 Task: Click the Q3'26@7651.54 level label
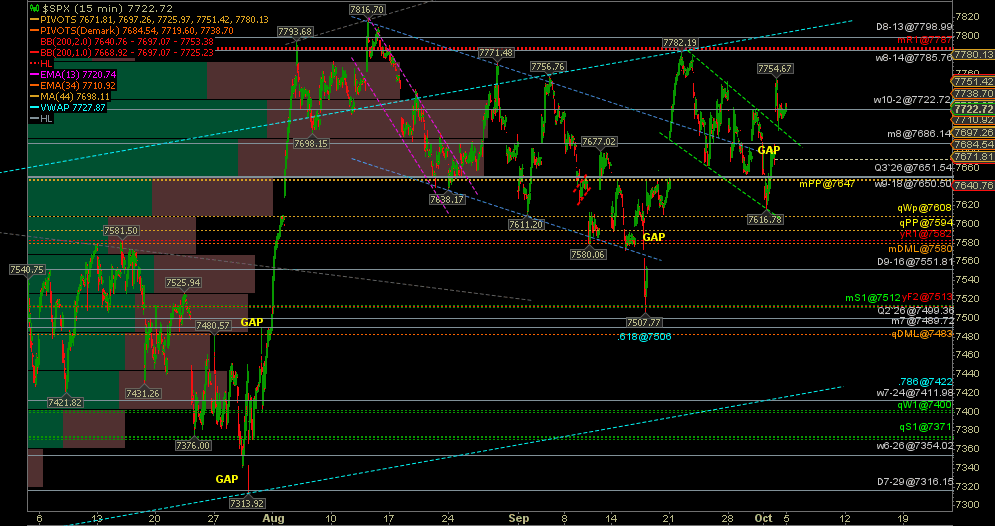(x=913, y=168)
